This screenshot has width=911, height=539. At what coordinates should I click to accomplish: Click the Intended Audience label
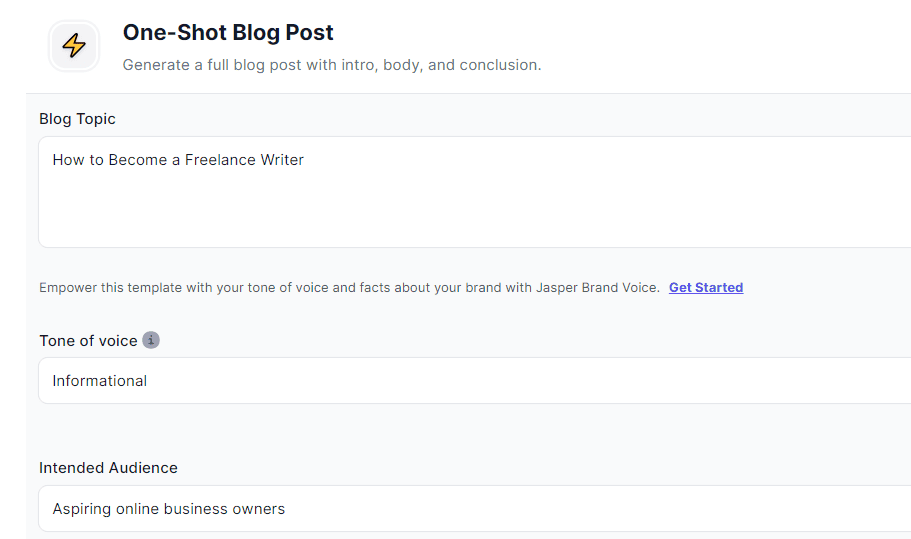click(x=108, y=468)
